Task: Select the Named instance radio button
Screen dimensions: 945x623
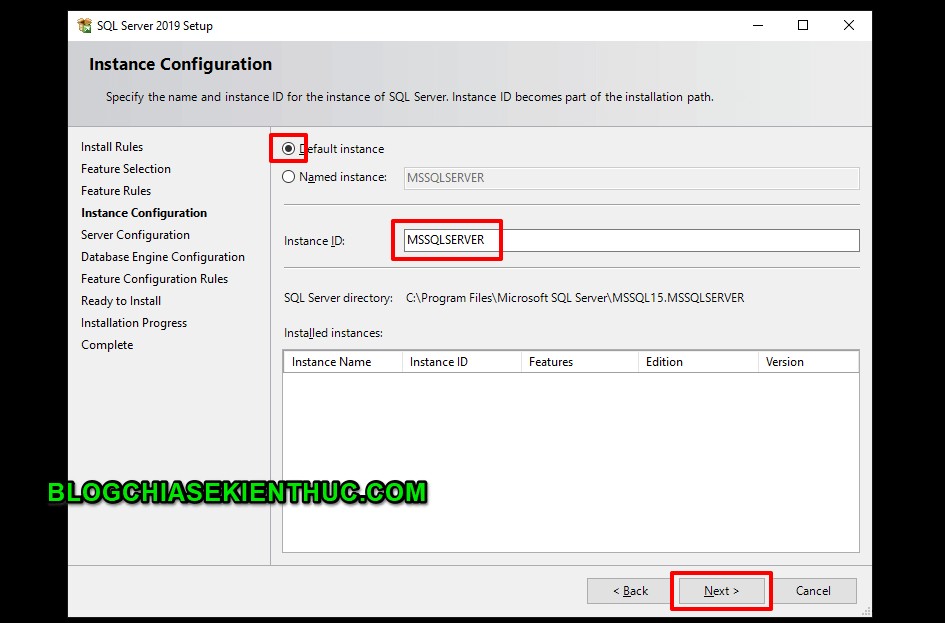Action: click(288, 177)
